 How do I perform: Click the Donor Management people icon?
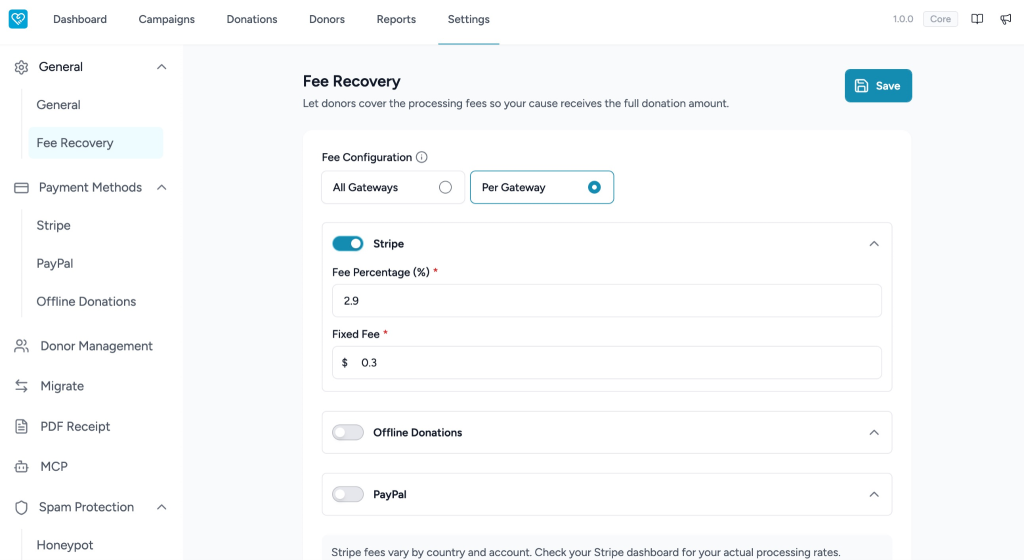point(22,346)
